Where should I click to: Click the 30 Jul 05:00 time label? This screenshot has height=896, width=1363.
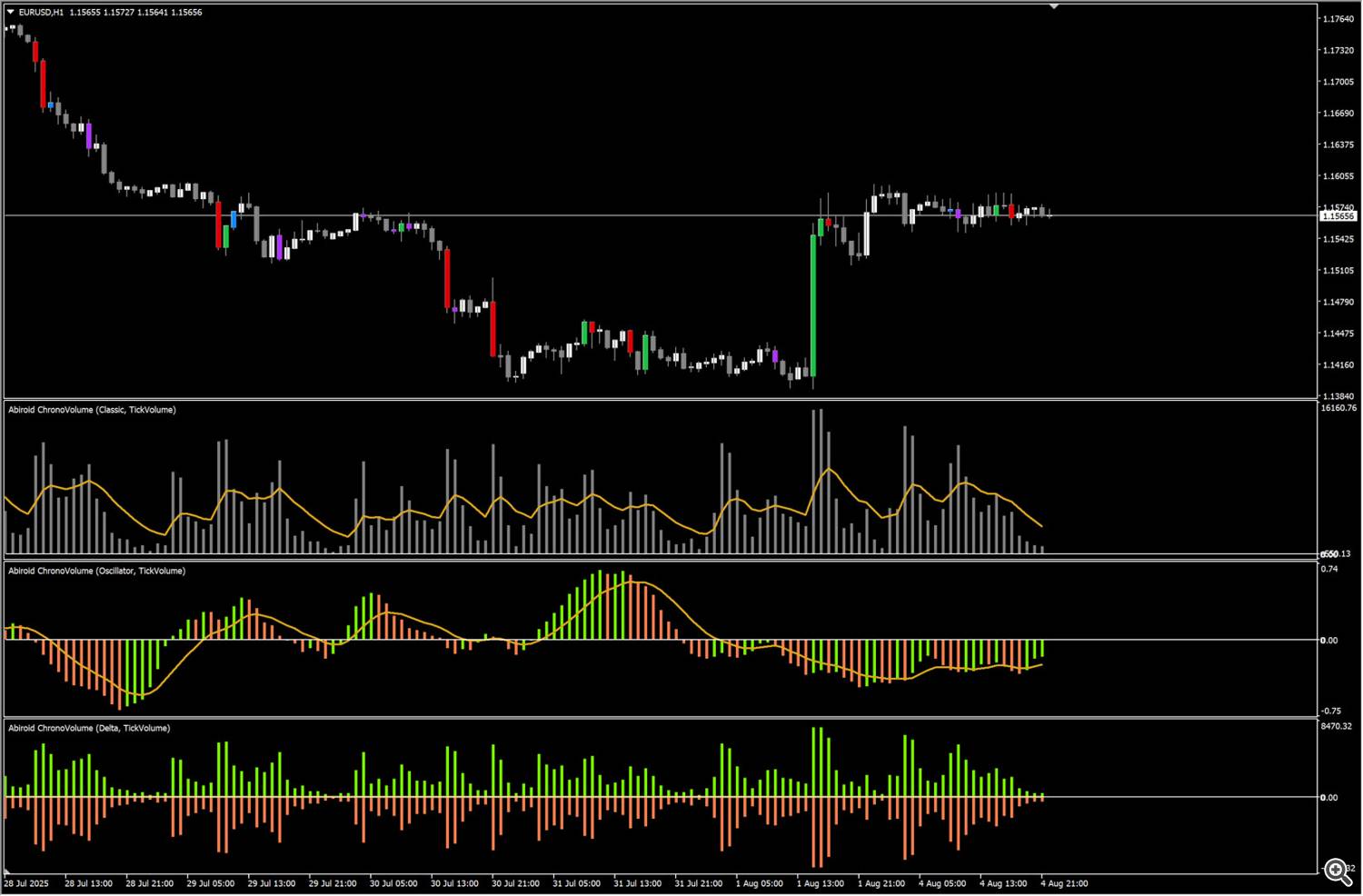(393, 883)
